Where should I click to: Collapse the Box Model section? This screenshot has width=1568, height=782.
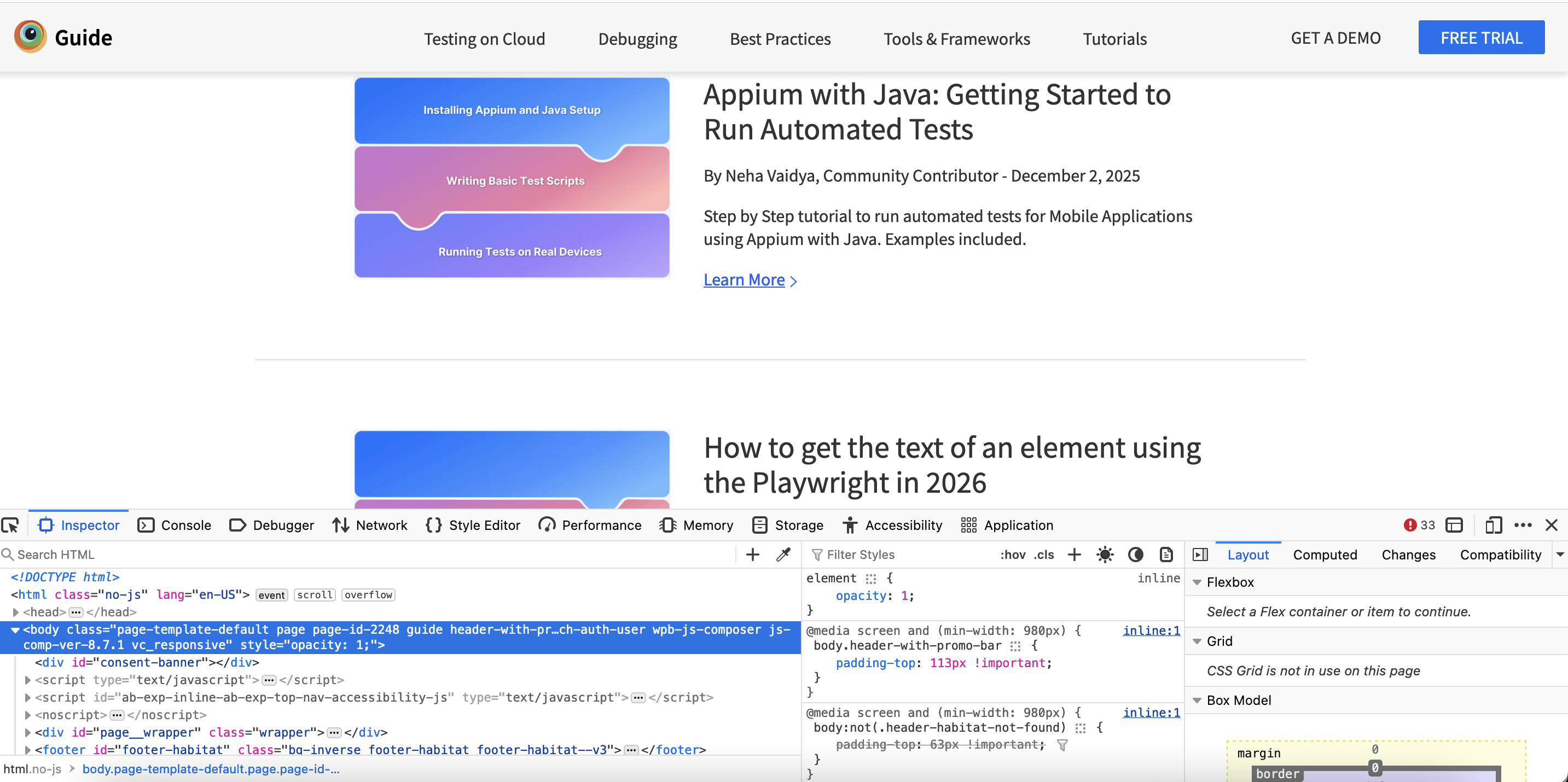[1197, 700]
